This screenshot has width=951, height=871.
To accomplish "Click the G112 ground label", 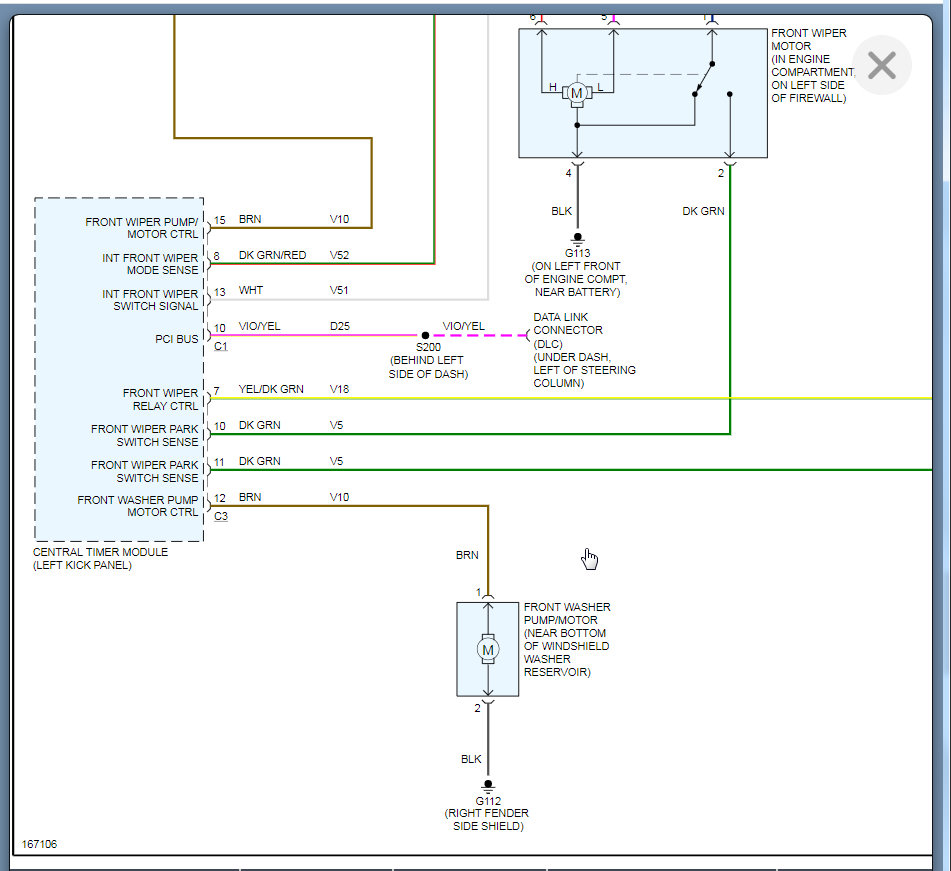I will 488,801.
